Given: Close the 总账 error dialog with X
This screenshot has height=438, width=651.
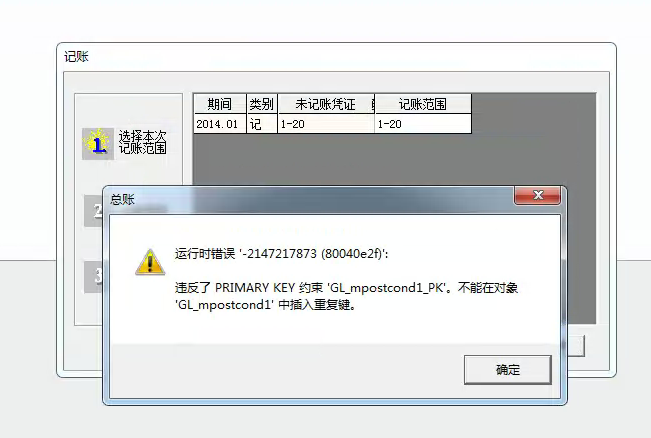Looking at the screenshot, I should [538, 195].
